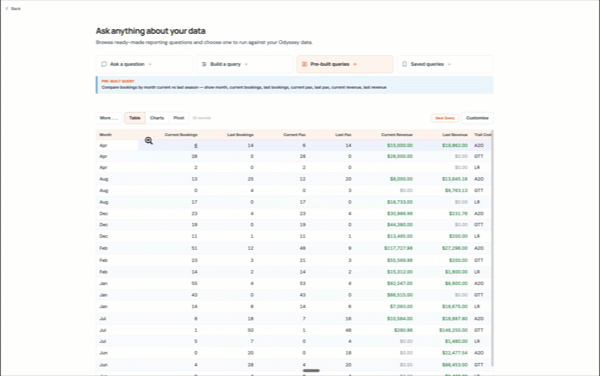Select the $15,000.00 current revenue cell
This screenshot has width=600, height=376.
coord(399,145)
